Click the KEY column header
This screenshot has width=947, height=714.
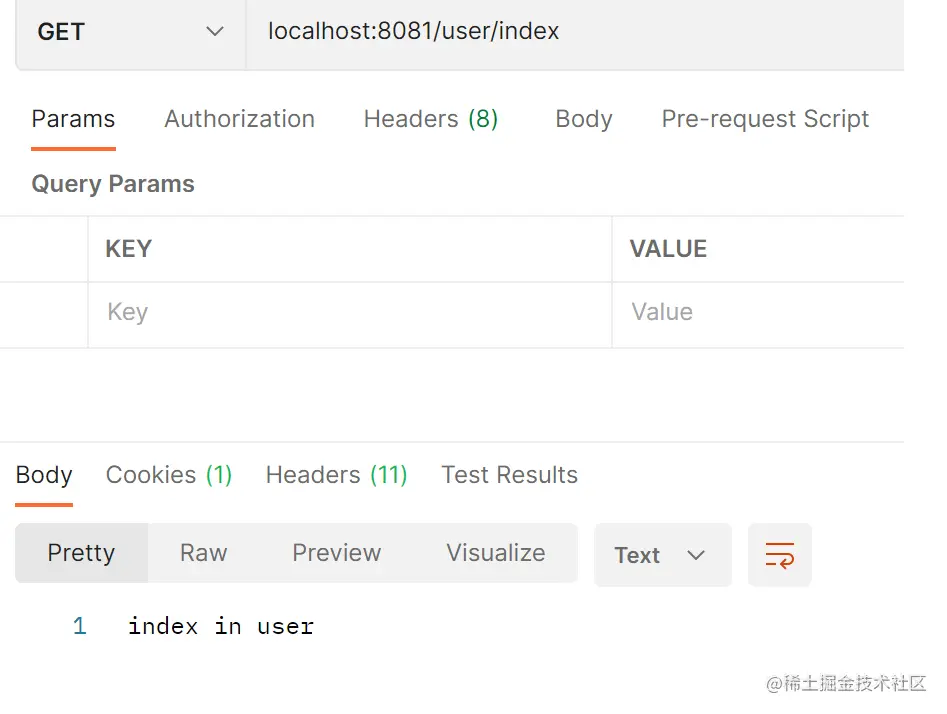129,249
